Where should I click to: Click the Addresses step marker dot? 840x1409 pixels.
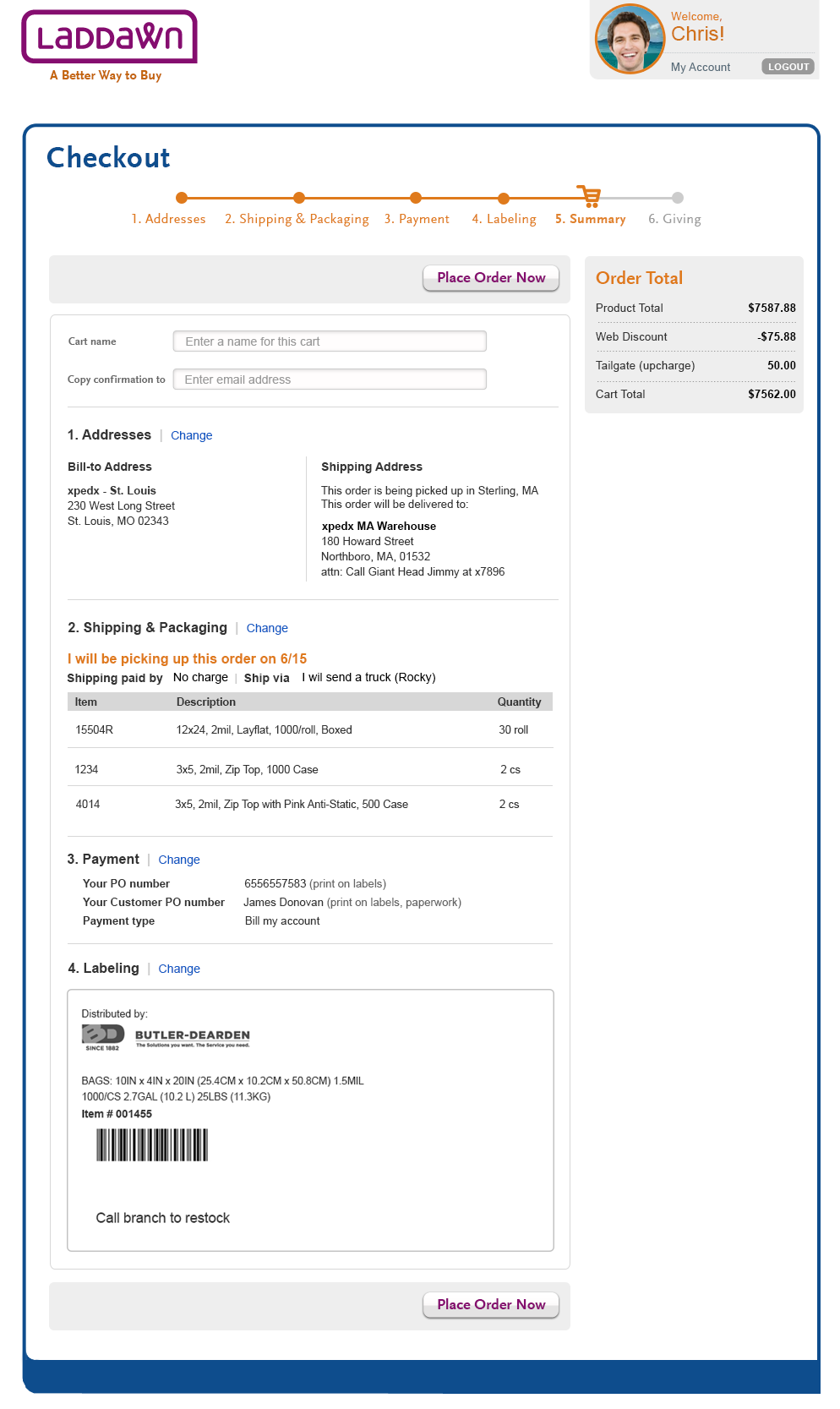(x=182, y=198)
